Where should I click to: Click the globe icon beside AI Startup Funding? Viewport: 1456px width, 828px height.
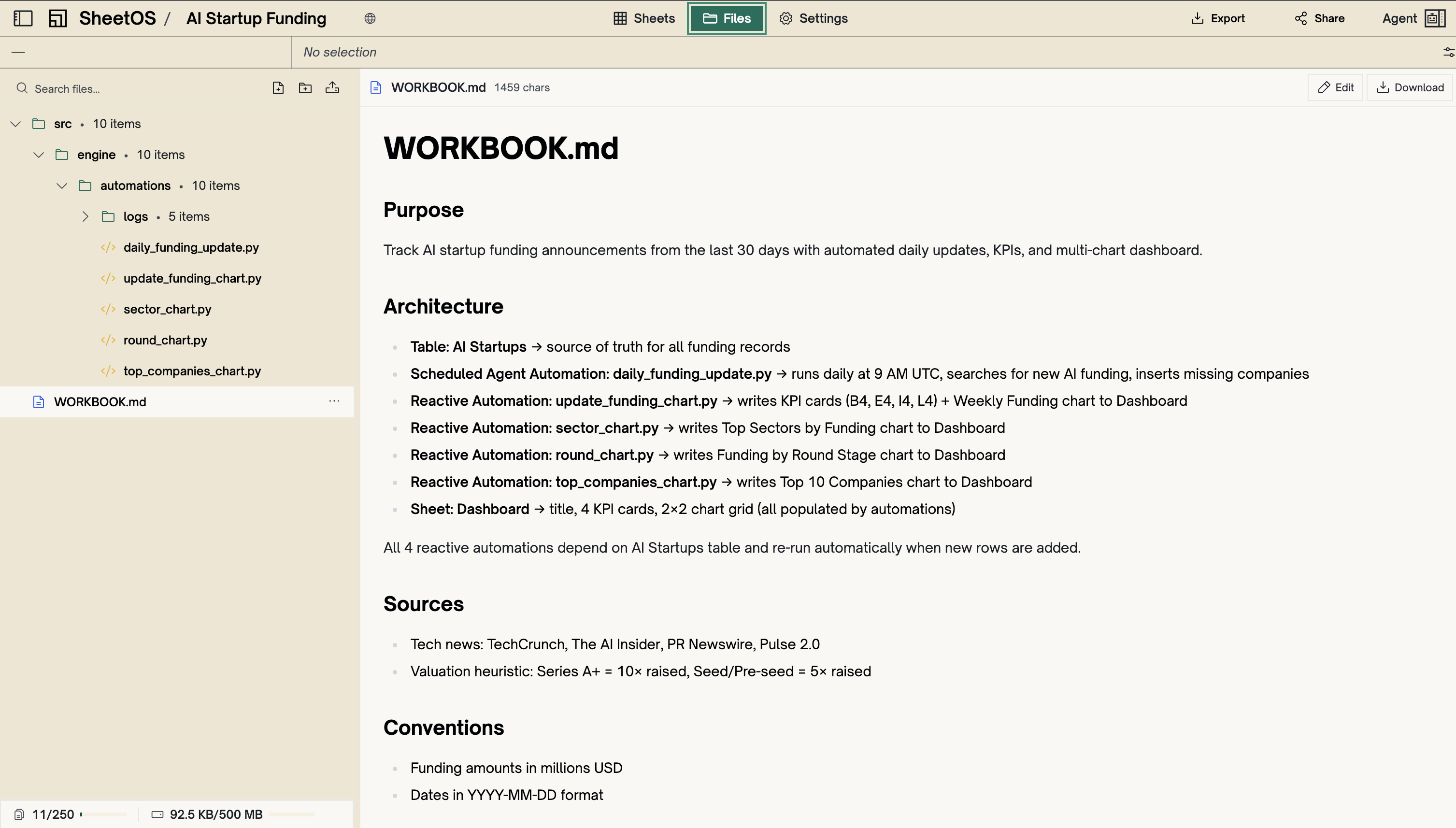[x=370, y=18]
